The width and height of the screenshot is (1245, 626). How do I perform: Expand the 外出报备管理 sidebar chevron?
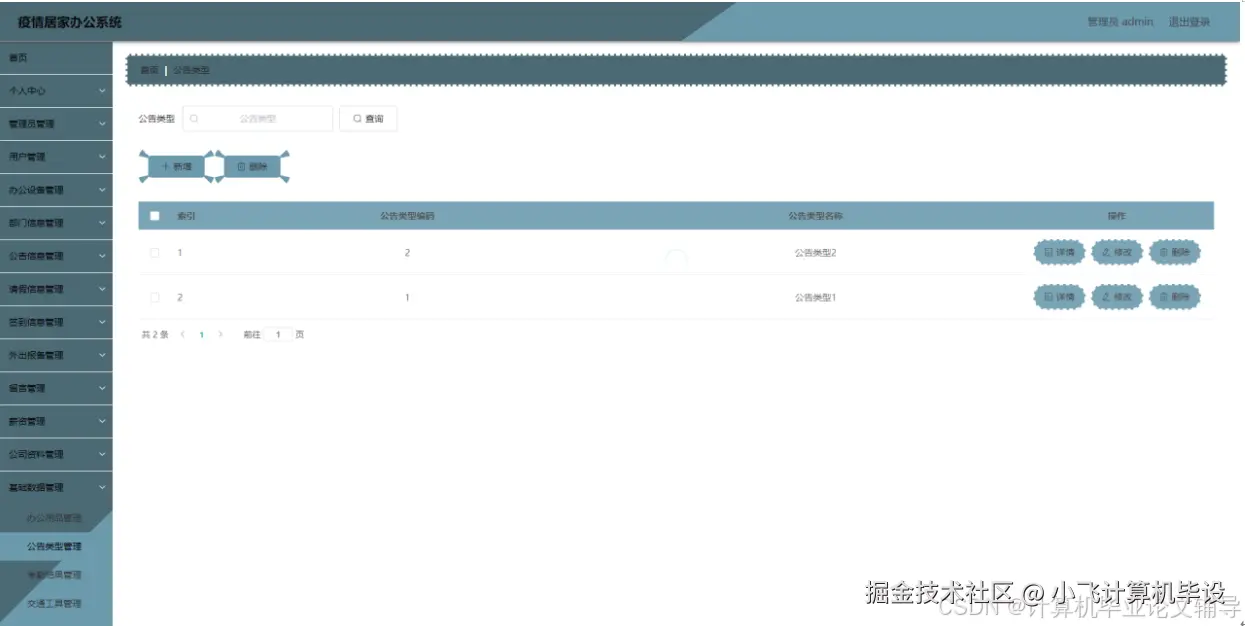(102, 355)
